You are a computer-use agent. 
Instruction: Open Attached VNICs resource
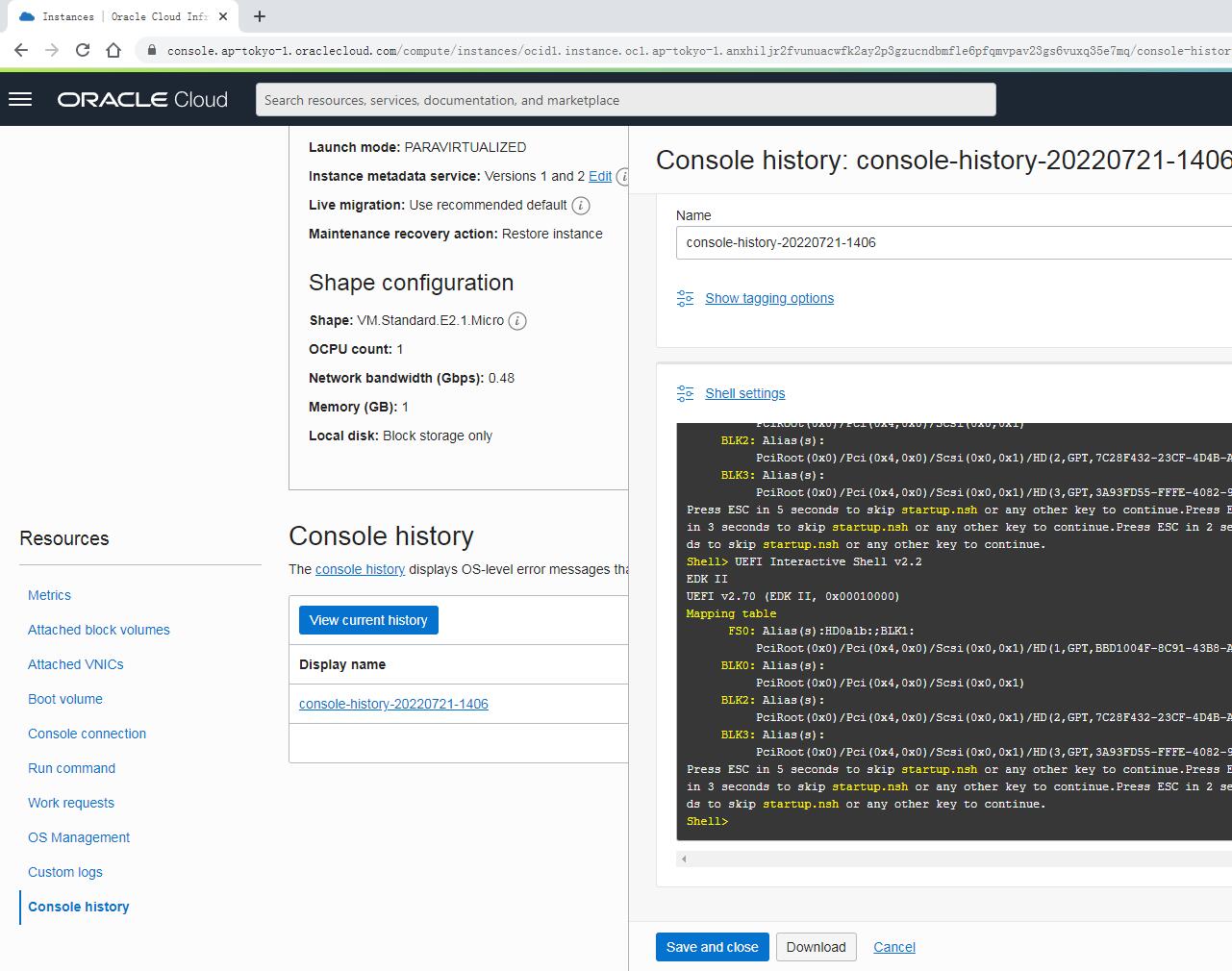point(76,664)
